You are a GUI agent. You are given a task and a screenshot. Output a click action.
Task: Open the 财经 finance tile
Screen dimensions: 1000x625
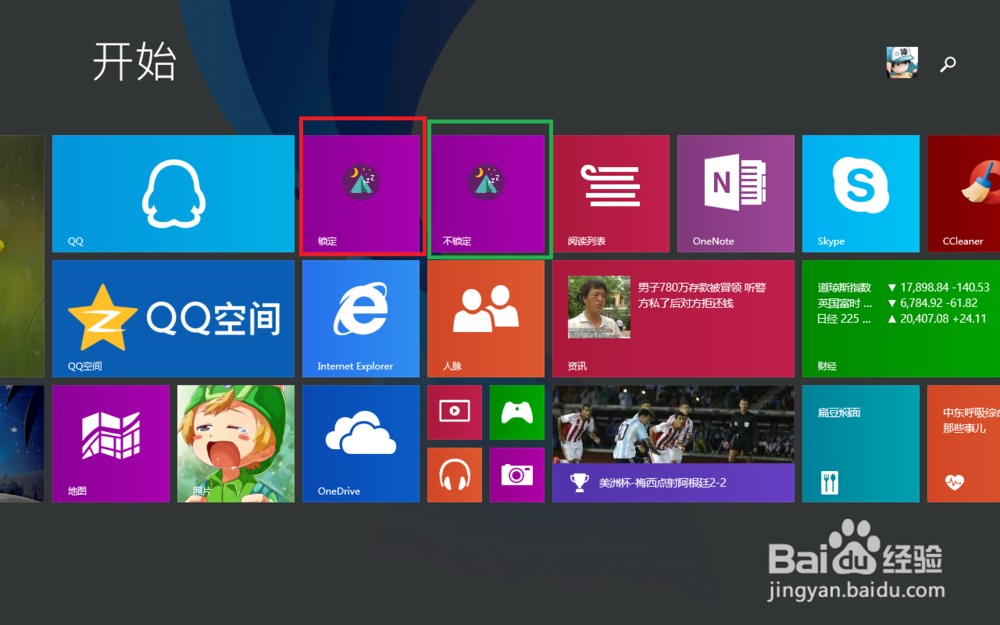(x=901, y=318)
